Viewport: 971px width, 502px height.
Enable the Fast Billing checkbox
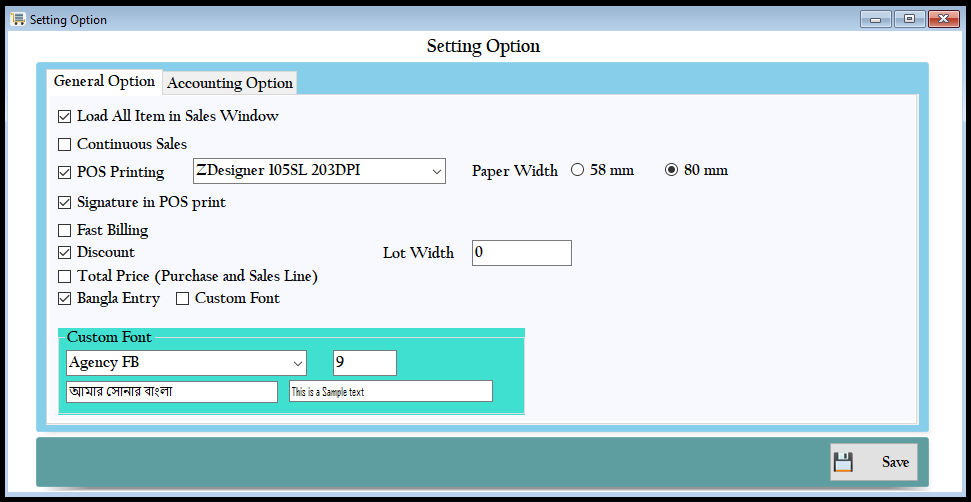point(65,231)
